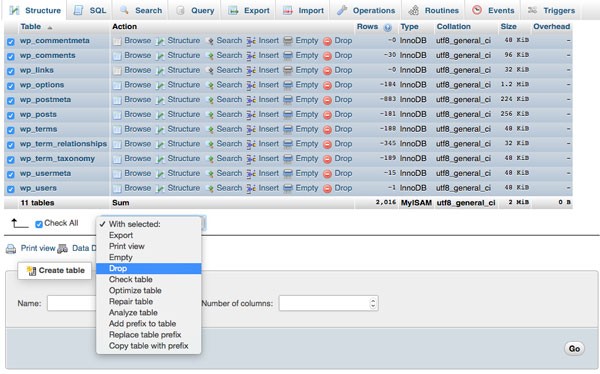The height and width of the screenshot is (374, 600).
Task: Click red Drop icon in wp_options row
Action: pyautogui.click(x=327, y=85)
